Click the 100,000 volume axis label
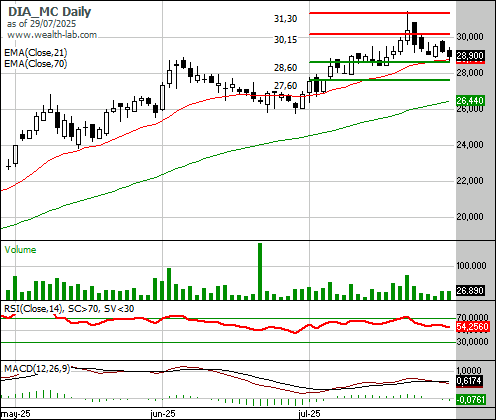This screenshot has height=420, width=496. click(471, 266)
